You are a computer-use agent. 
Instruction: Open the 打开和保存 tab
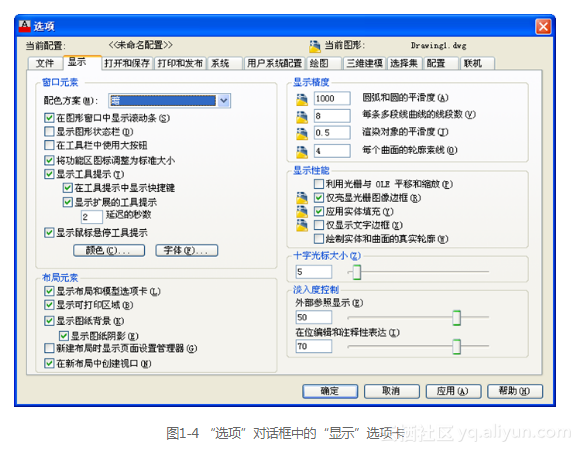click(127, 63)
